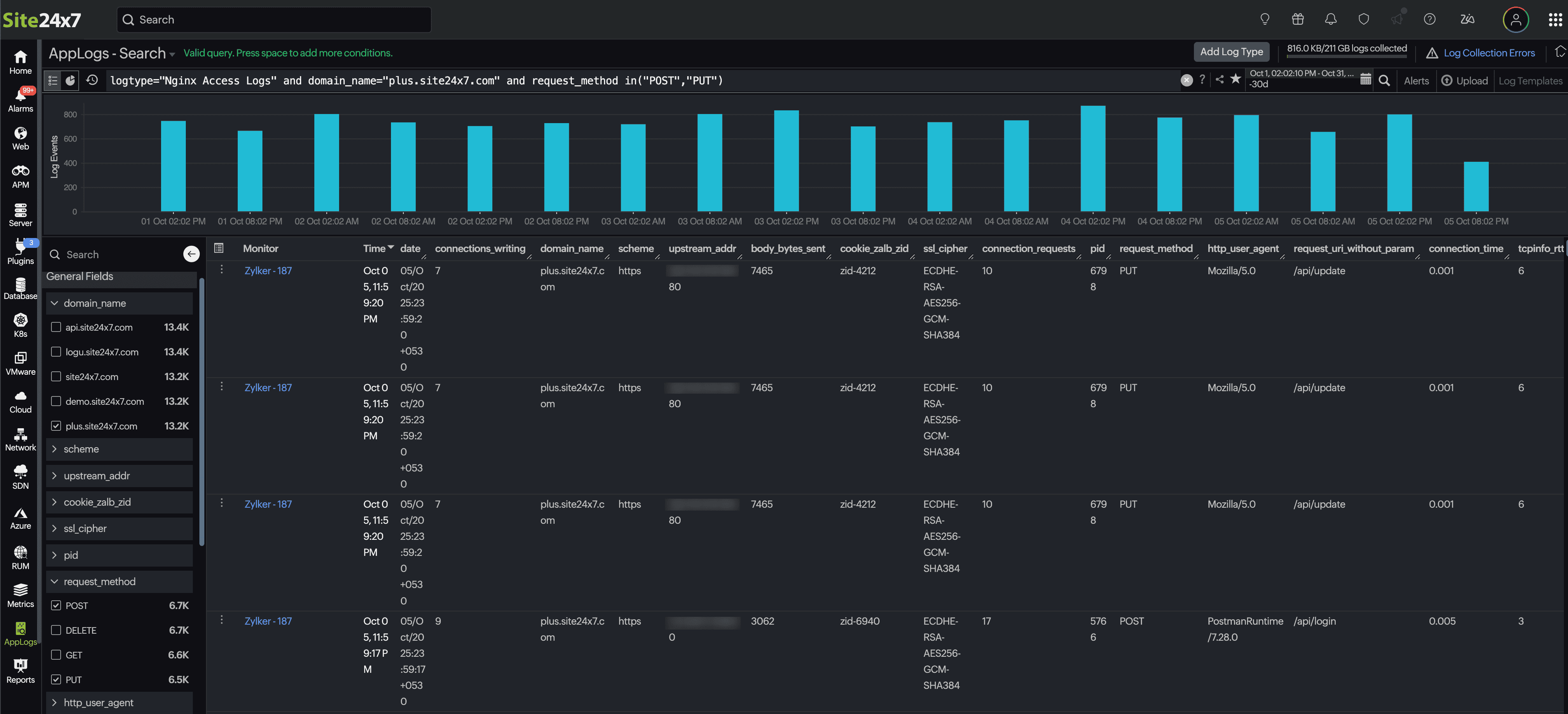This screenshot has height=714, width=1568.
Task: Star the current search query
Action: coord(1236,79)
